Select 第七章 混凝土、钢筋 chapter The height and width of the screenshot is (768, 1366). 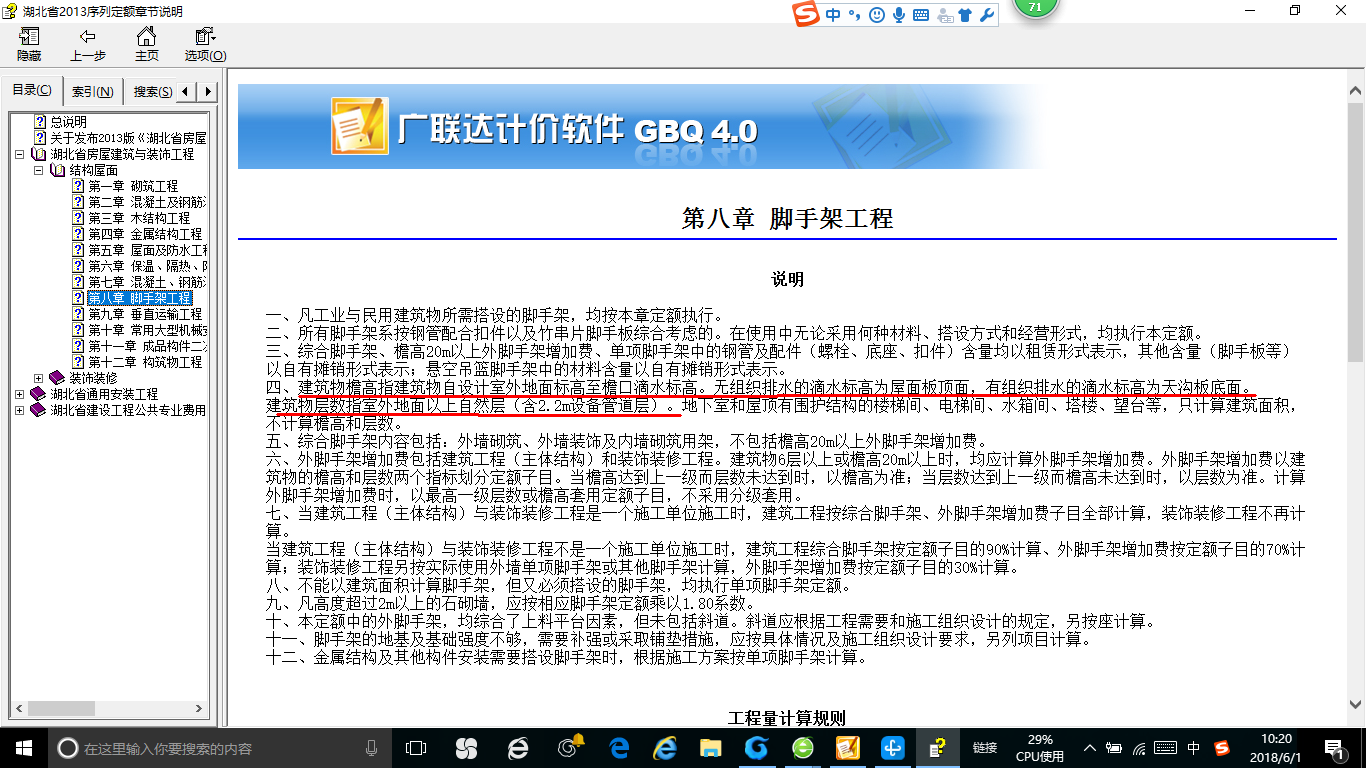[x=147, y=282]
